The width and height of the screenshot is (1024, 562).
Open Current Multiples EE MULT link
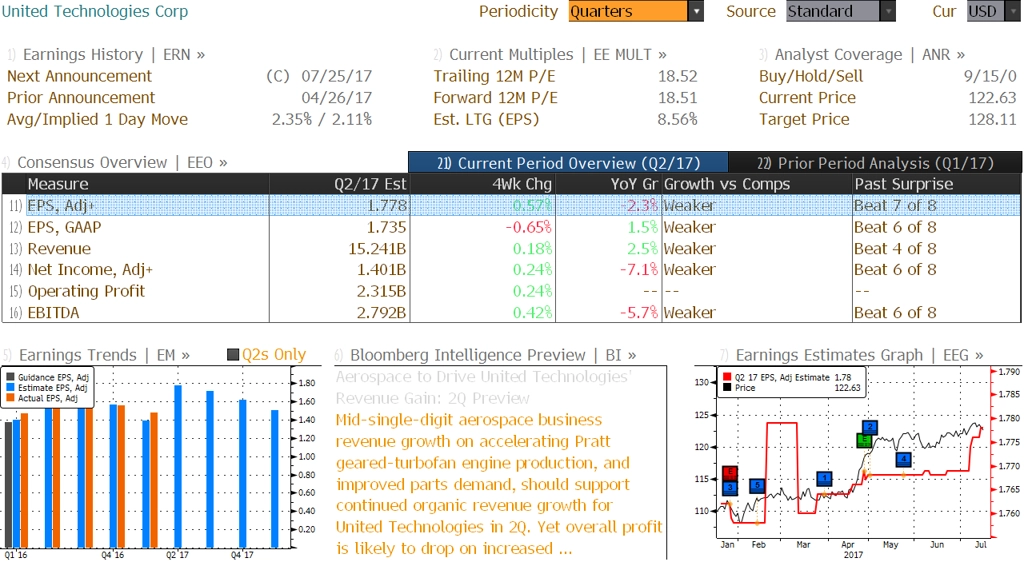[x=558, y=54]
